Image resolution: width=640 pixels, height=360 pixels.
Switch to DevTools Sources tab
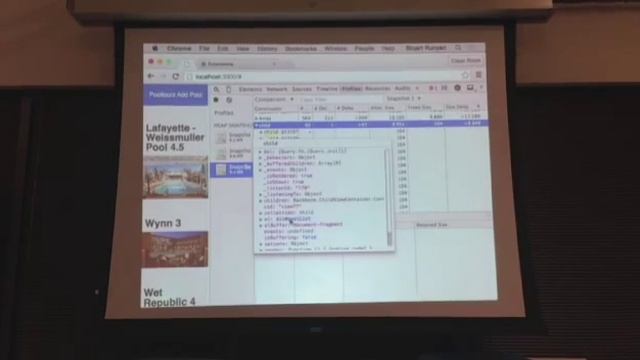[x=302, y=89]
